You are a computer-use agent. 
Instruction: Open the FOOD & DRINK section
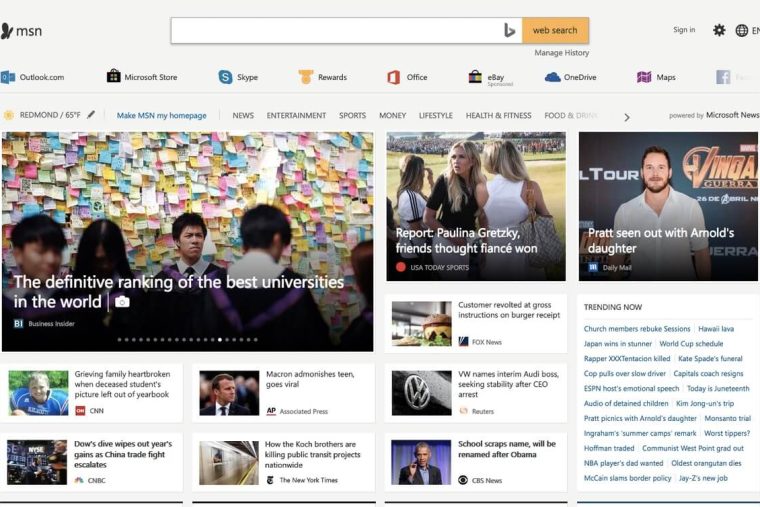coord(571,115)
